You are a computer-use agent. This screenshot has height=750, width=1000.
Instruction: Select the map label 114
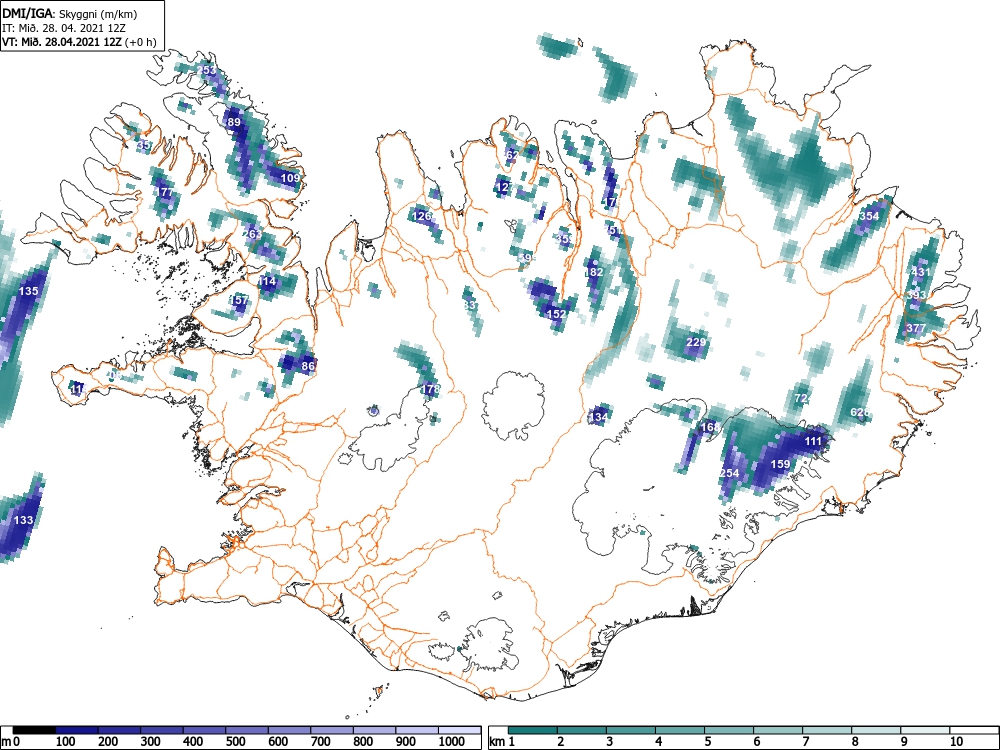pyautogui.click(x=267, y=281)
